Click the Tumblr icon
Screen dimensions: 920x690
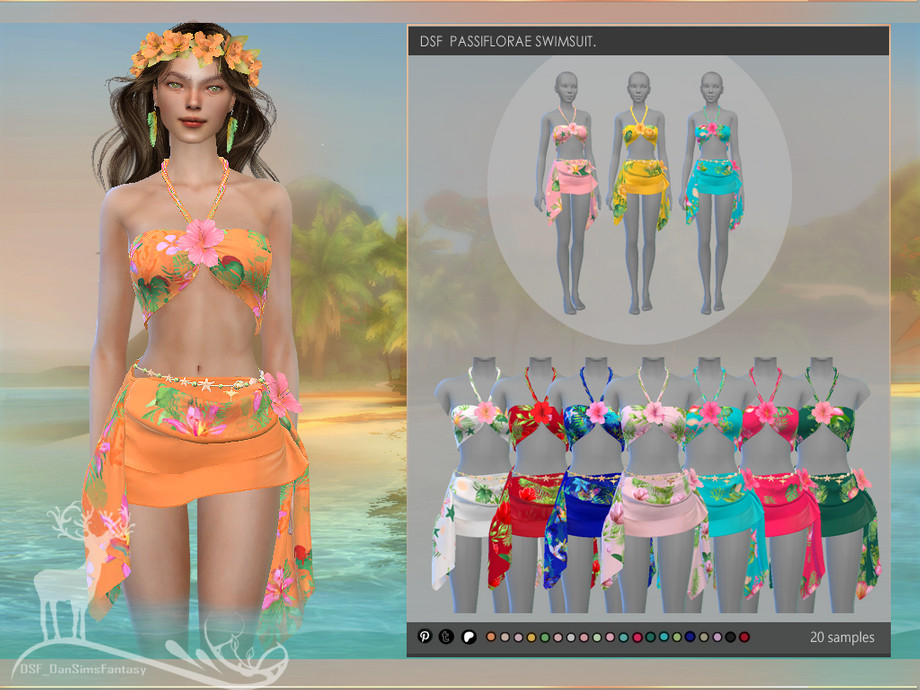pyautogui.click(x=446, y=636)
